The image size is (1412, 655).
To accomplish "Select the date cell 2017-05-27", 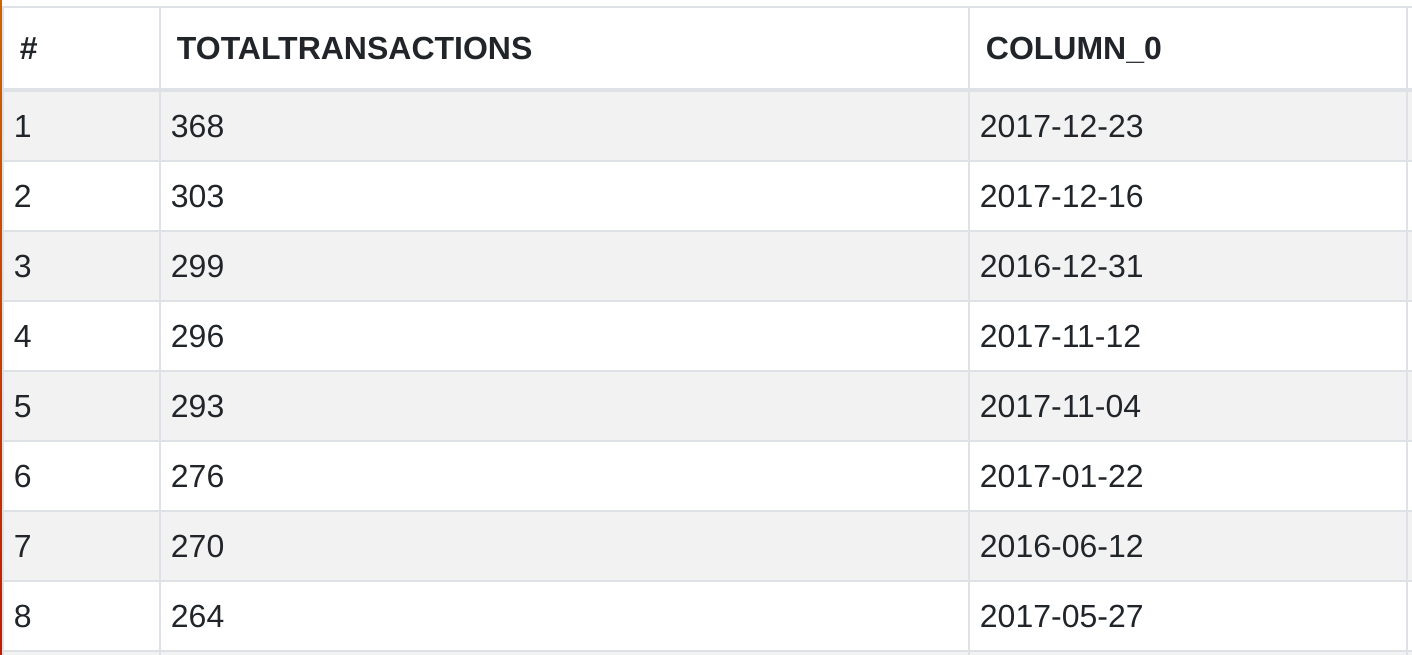I will point(1061,616).
